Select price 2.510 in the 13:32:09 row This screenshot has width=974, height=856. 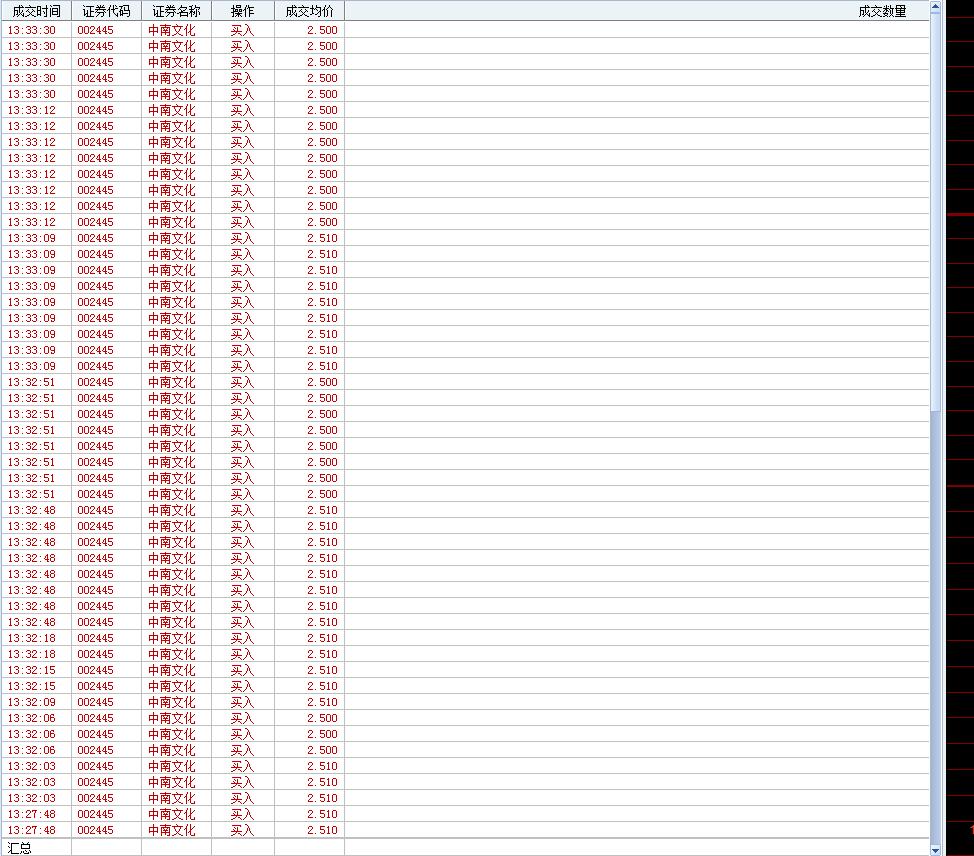(x=309, y=702)
